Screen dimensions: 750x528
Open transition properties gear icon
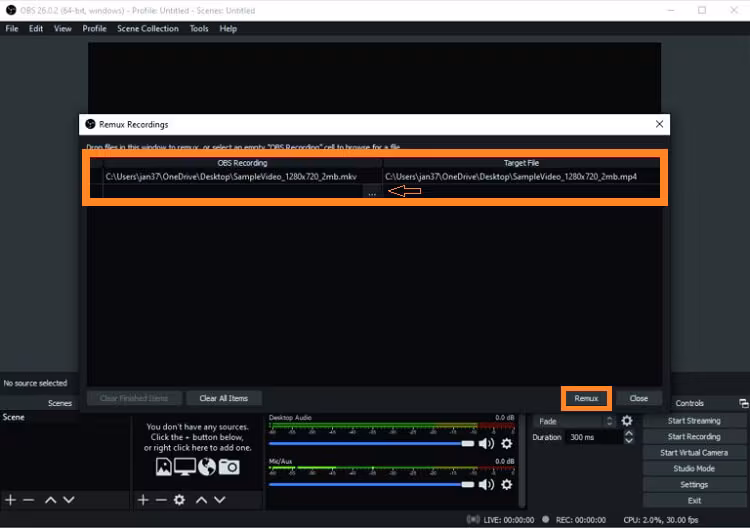(x=627, y=421)
